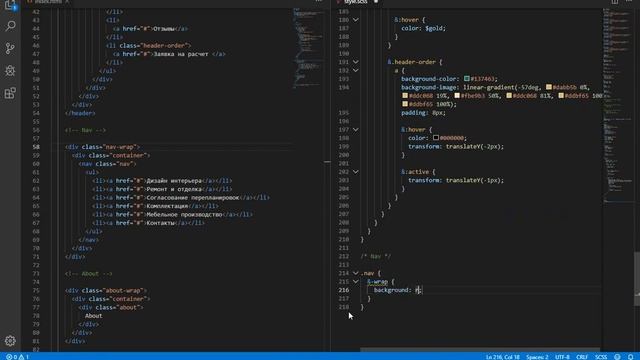This screenshot has width=640, height=360.
Task: Open color picker for #137463 swatch
Action: coord(467,78)
